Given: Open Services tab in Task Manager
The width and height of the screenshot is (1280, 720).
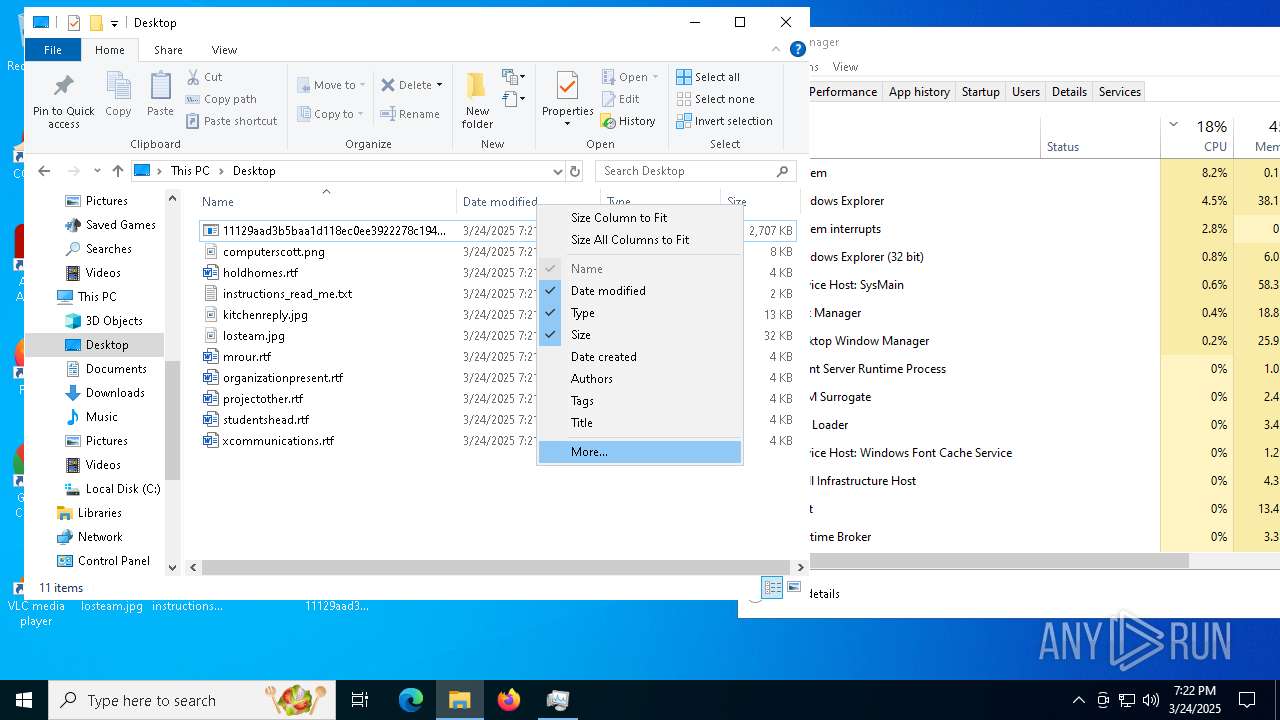Looking at the screenshot, I should point(1119,92).
